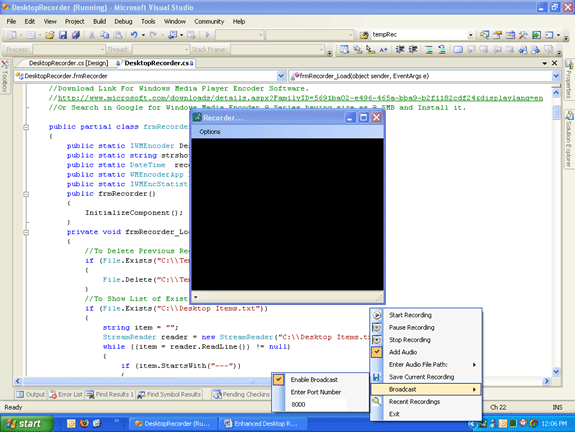Open the Community menu
This screenshot has width=575, height=432.
(x=209, y=21)
